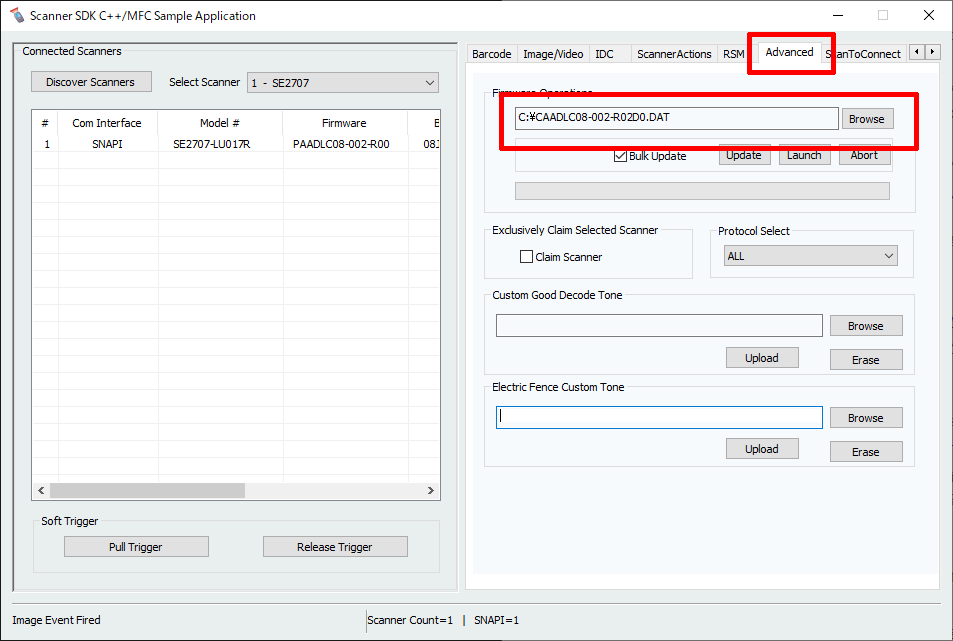
Task: Click the Scanner SDK app icon in title bar
Action: (17, 15)
